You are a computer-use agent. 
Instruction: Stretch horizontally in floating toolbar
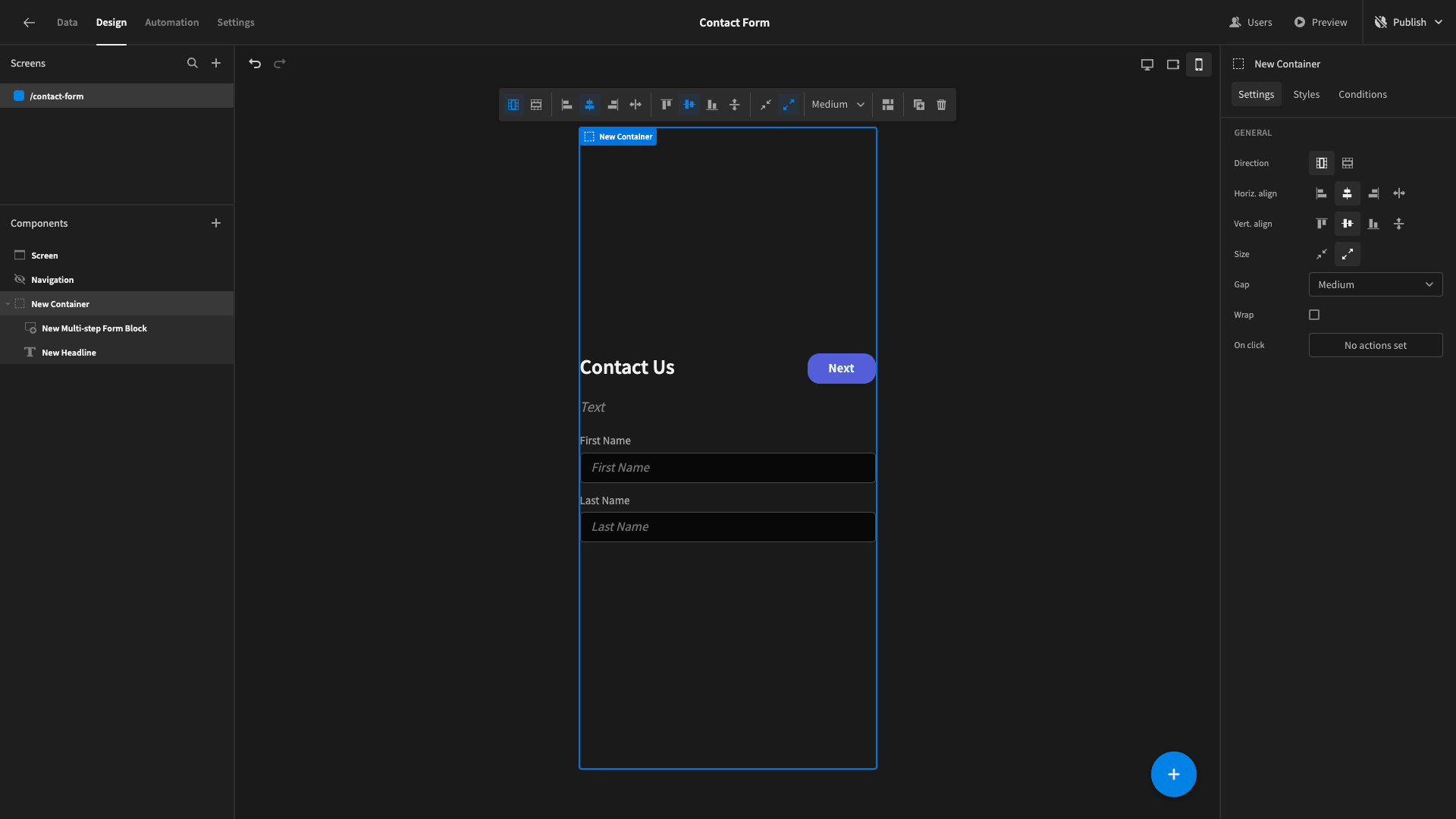tap(635, 105)
